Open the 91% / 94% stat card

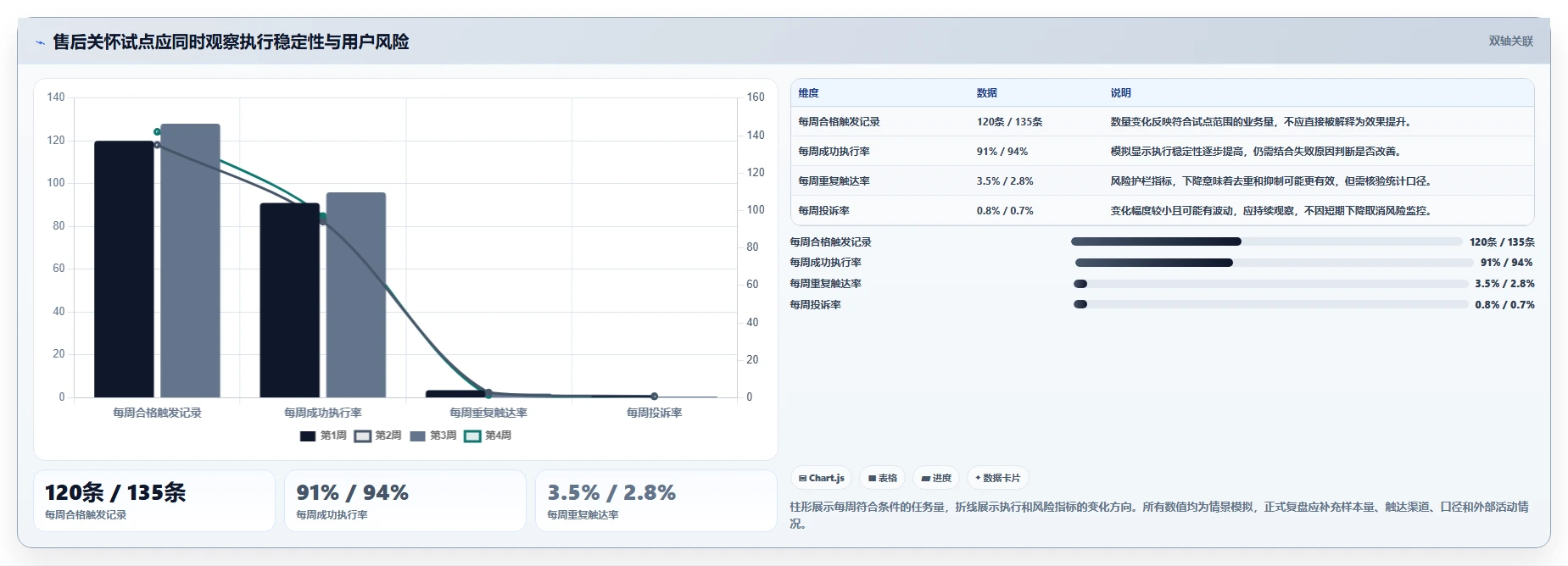(x=405, y=501)
